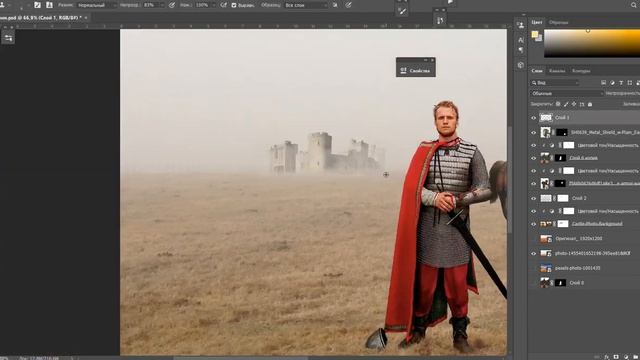Screen dimensions: 640x360
Task: Switch to the Образцы tab
Action: point(558,22)
